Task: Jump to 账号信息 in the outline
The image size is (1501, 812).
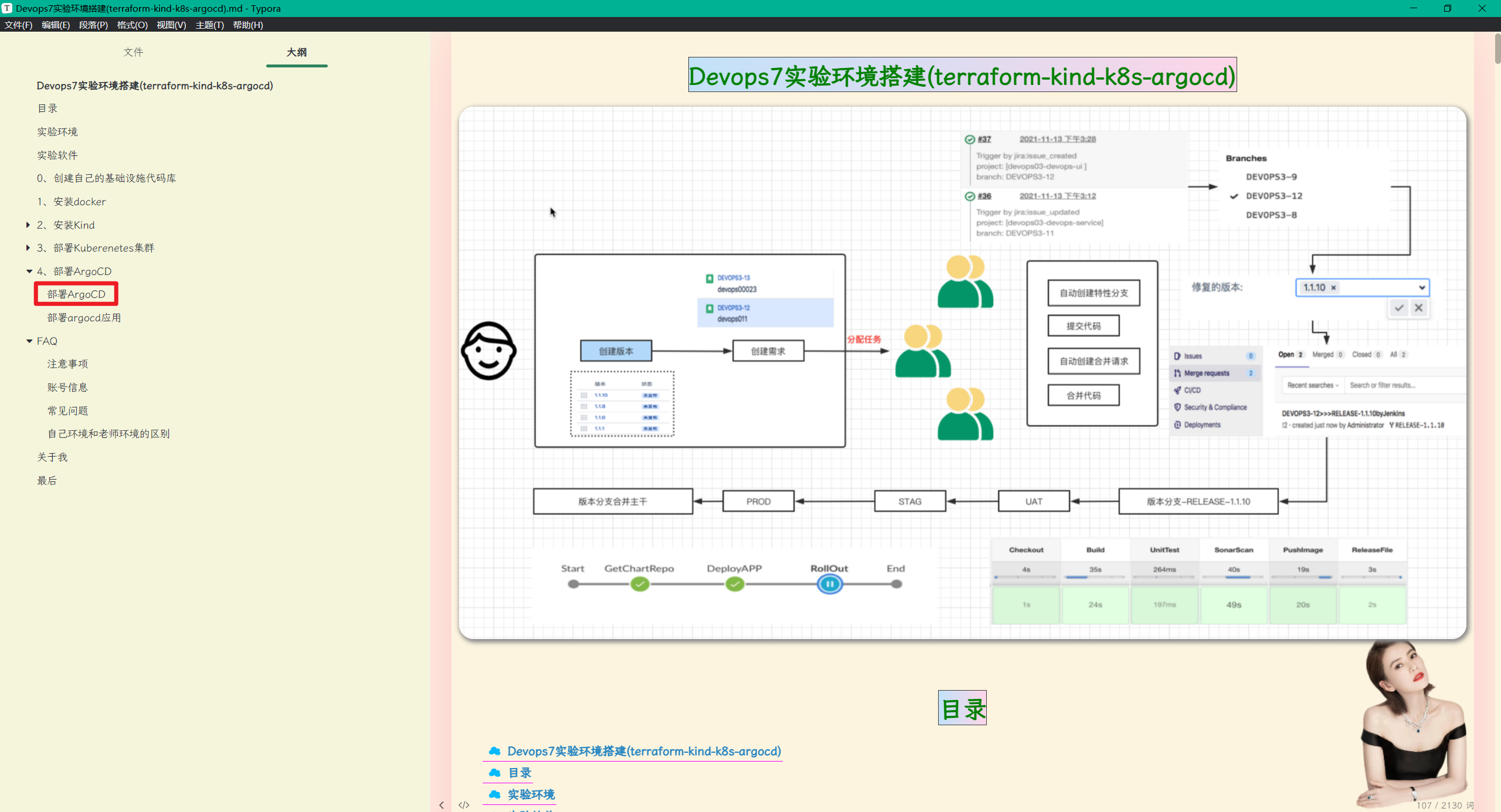Action: coord(67,387)
